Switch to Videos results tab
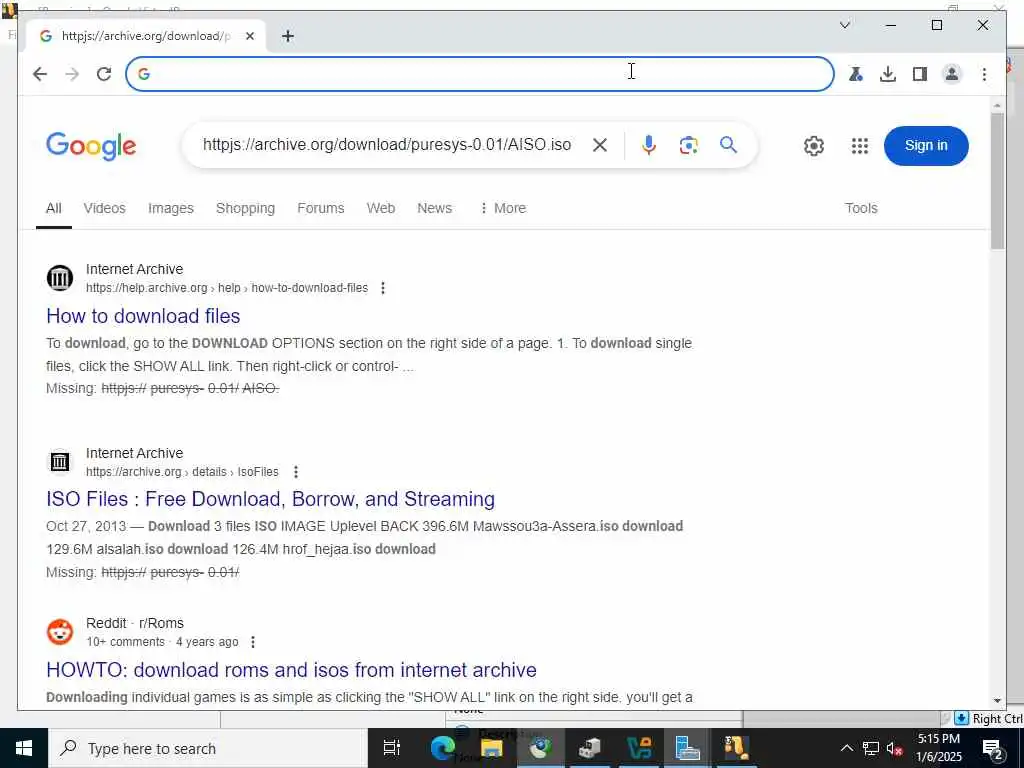The image size is (1024, 768). [x=104, y=208]
